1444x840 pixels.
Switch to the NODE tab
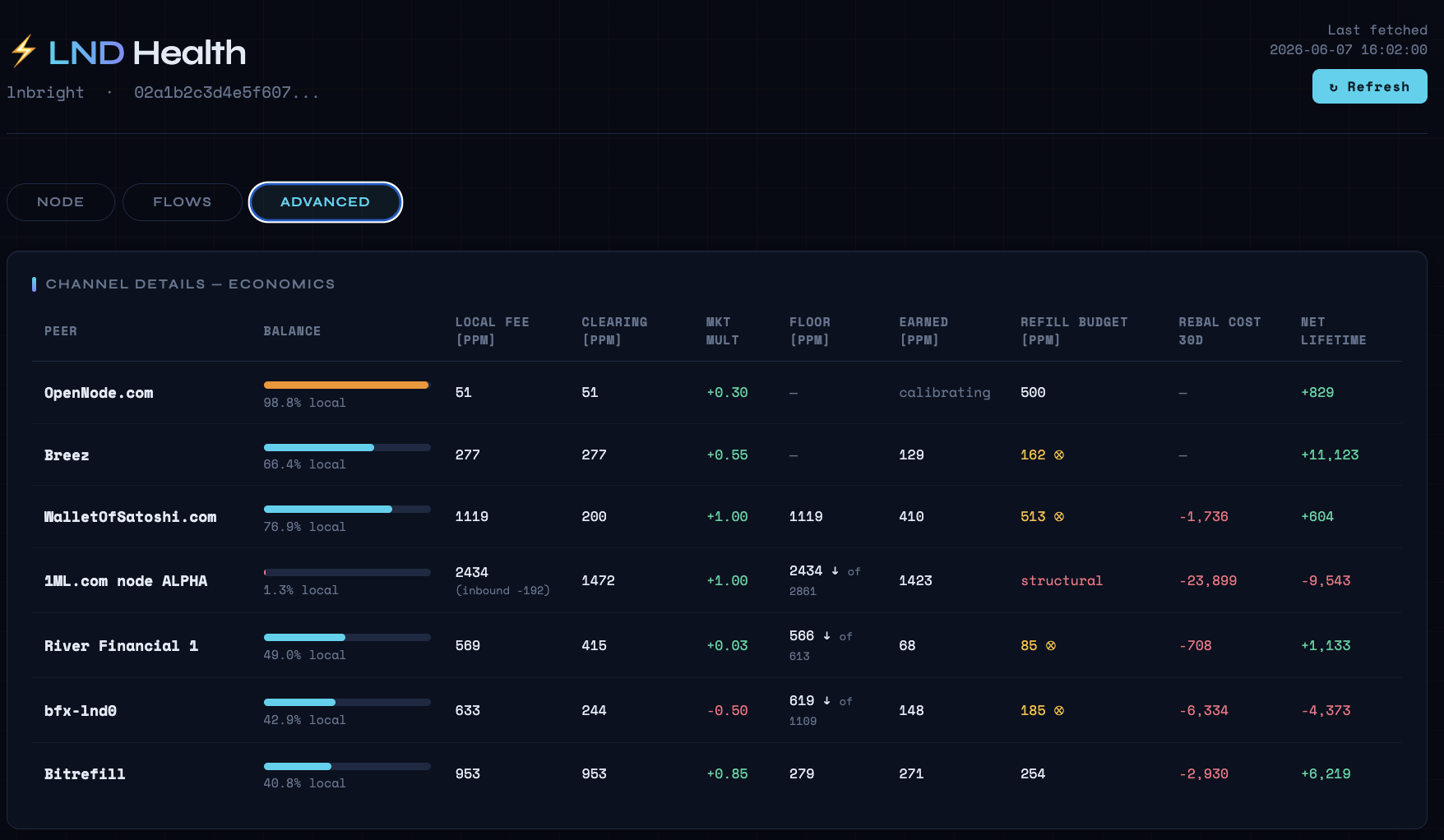pyautogui.click(x=61, y=202)
